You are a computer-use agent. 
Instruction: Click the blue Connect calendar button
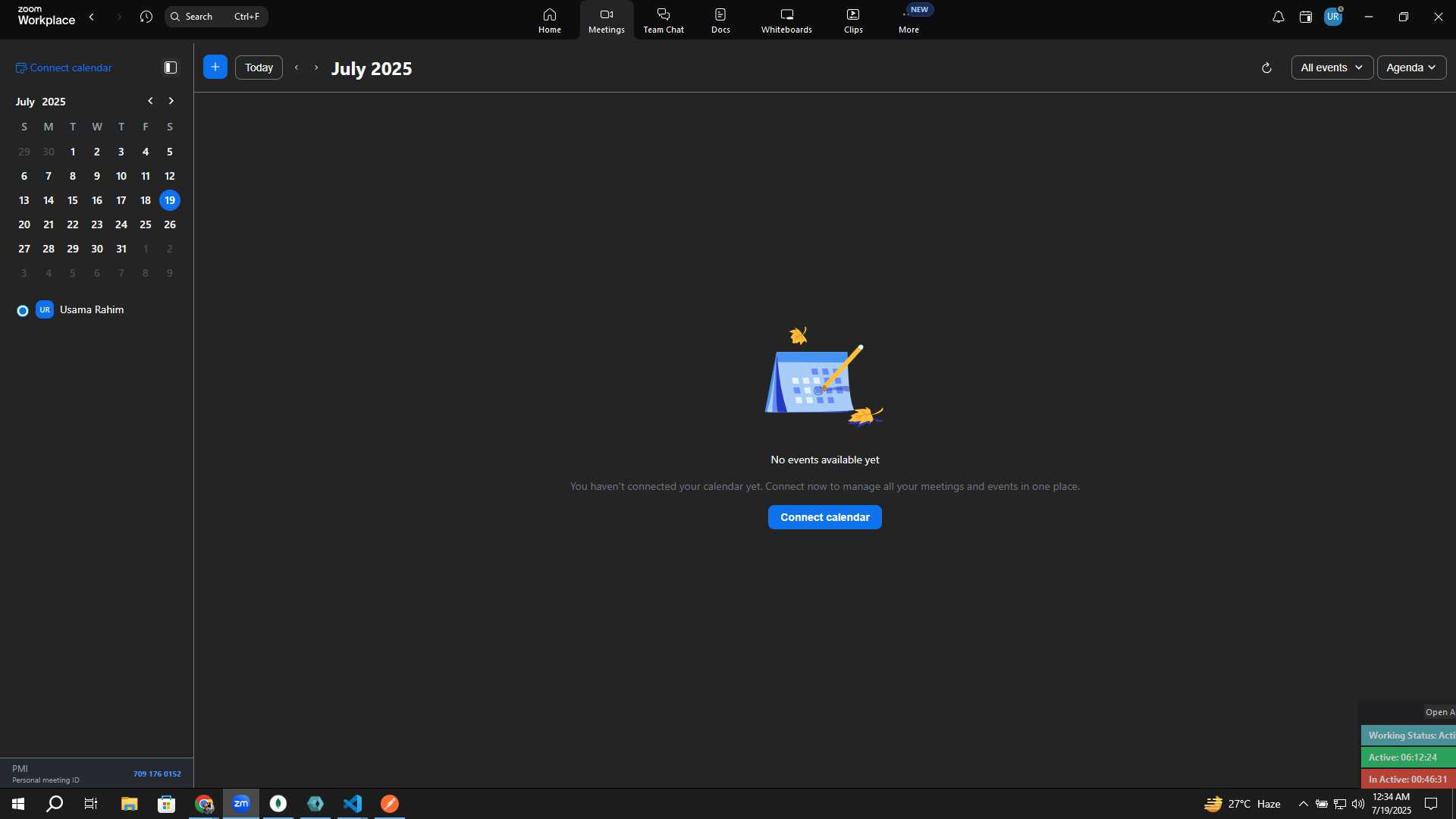click(x=825, y=517)
